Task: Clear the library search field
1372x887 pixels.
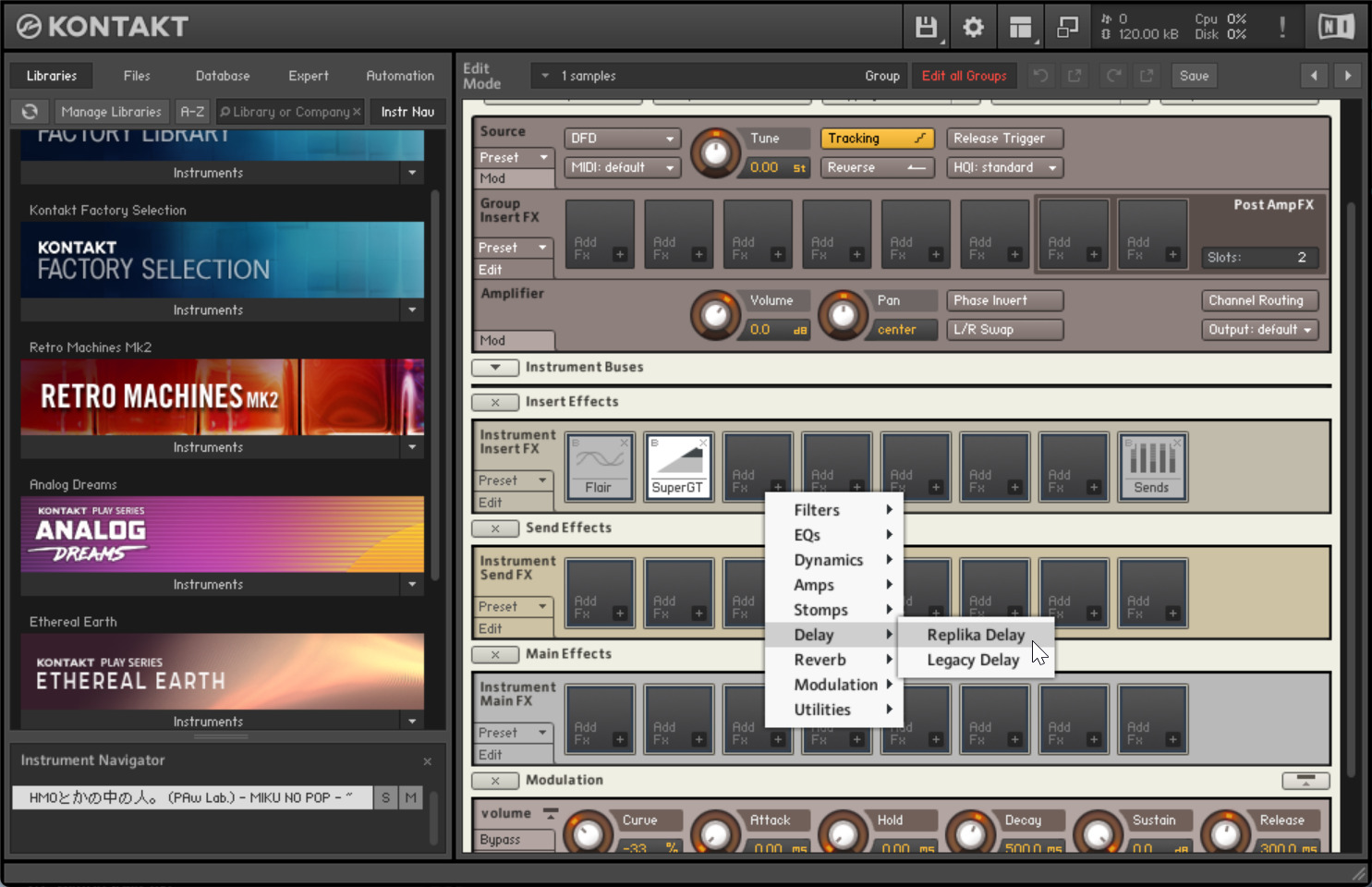Action: [357, 112]
